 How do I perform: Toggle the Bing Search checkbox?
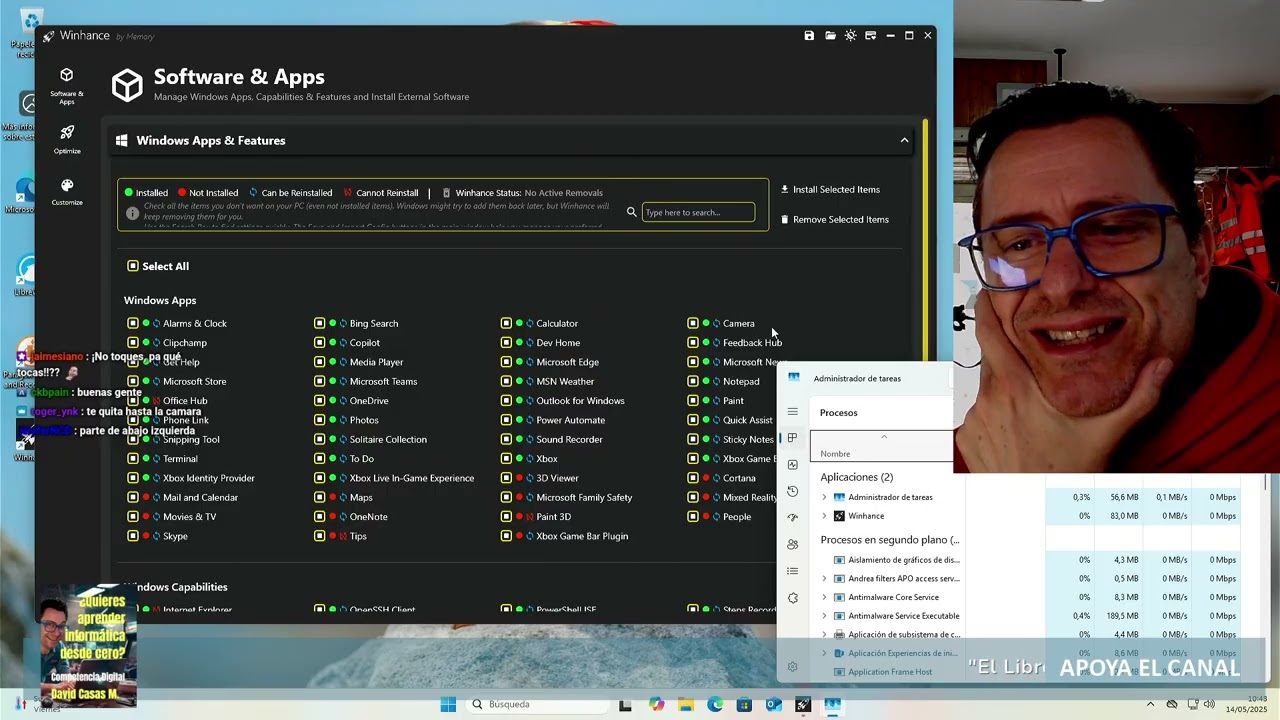coord(320,323)
